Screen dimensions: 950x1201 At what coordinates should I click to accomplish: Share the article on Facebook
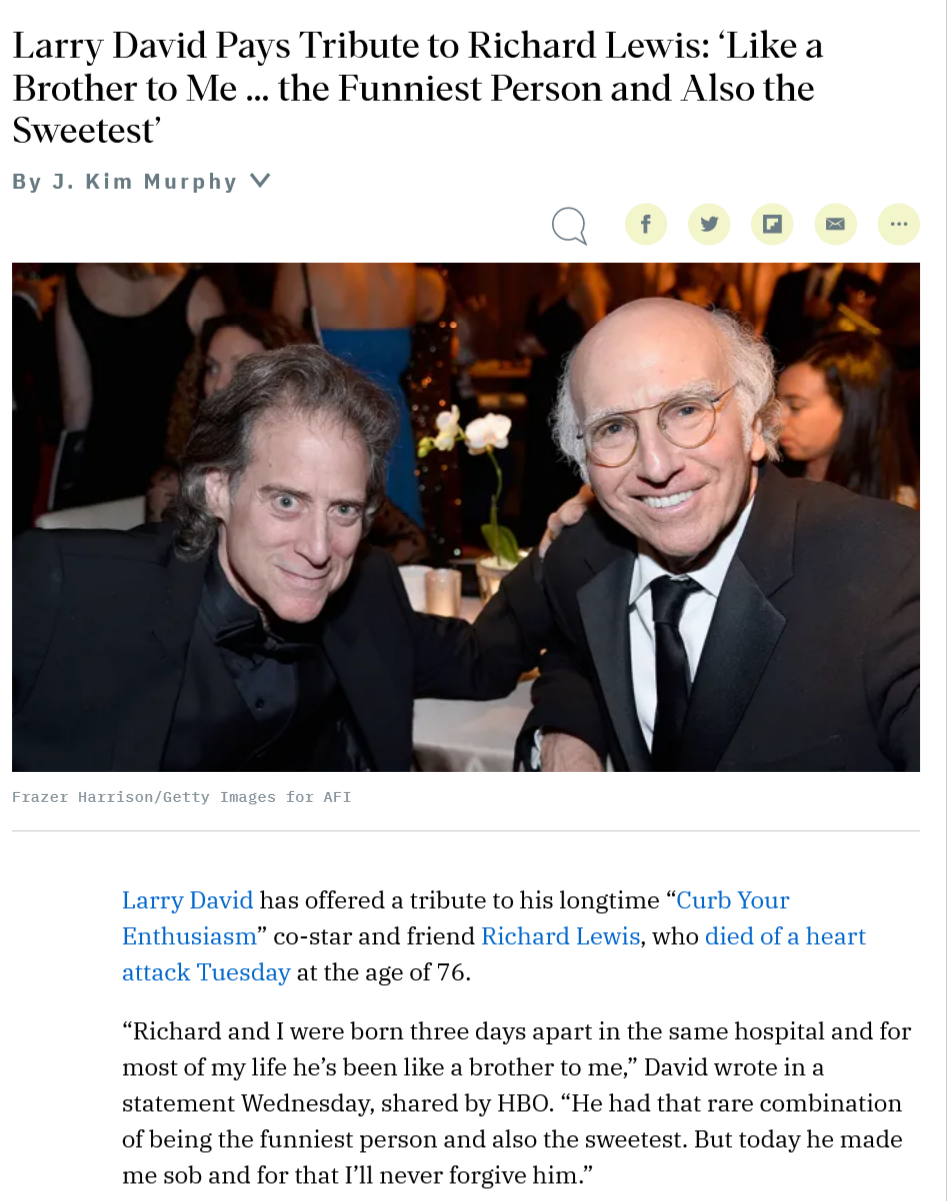coord(646,224)
